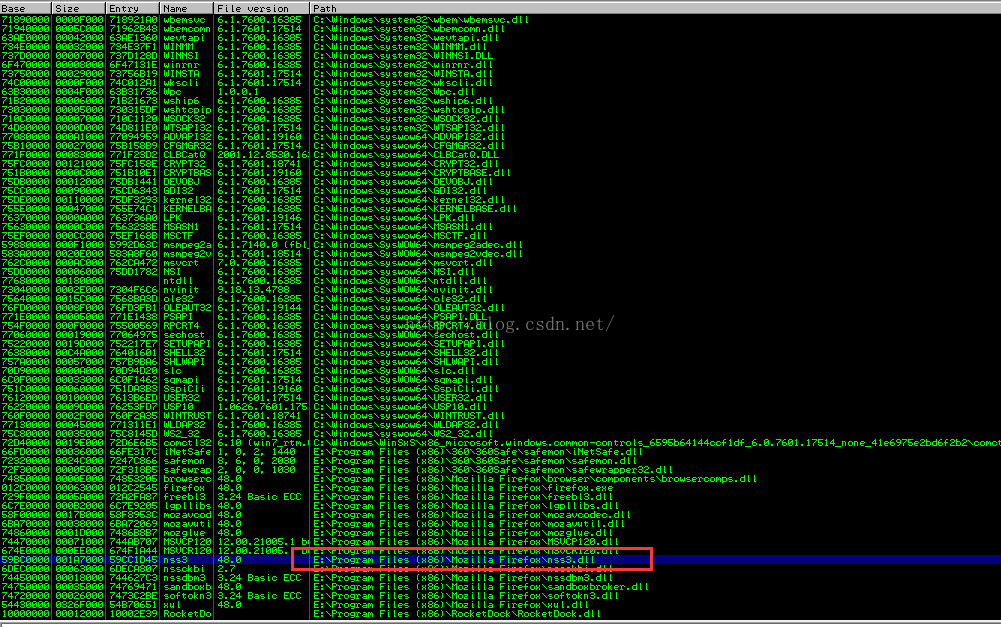Click the File version column header
This screenshot has width=1001, height=627.
pyautogui.click(x=262, y=8)
